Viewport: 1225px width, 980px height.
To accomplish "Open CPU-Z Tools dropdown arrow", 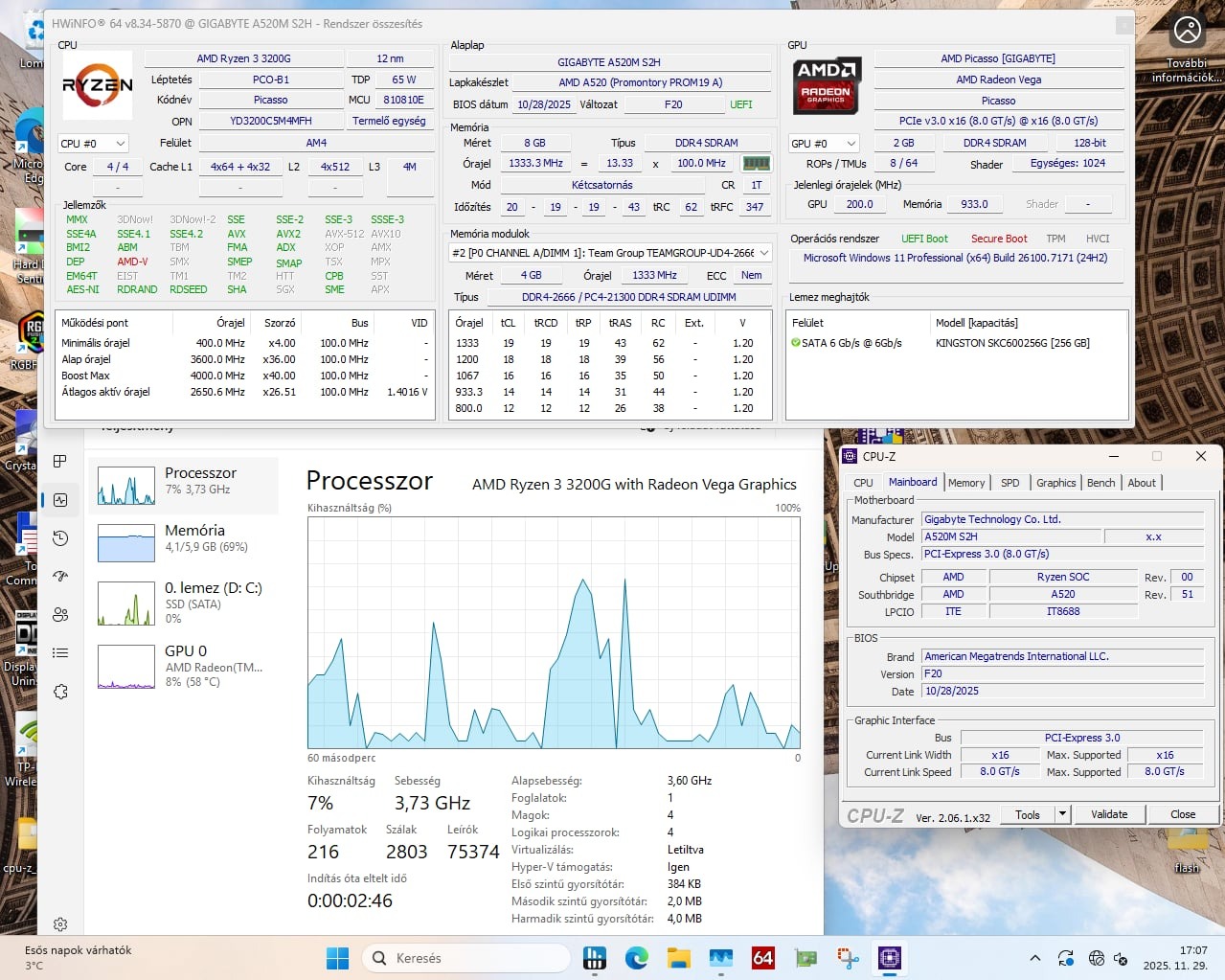I will [1062, 814].
